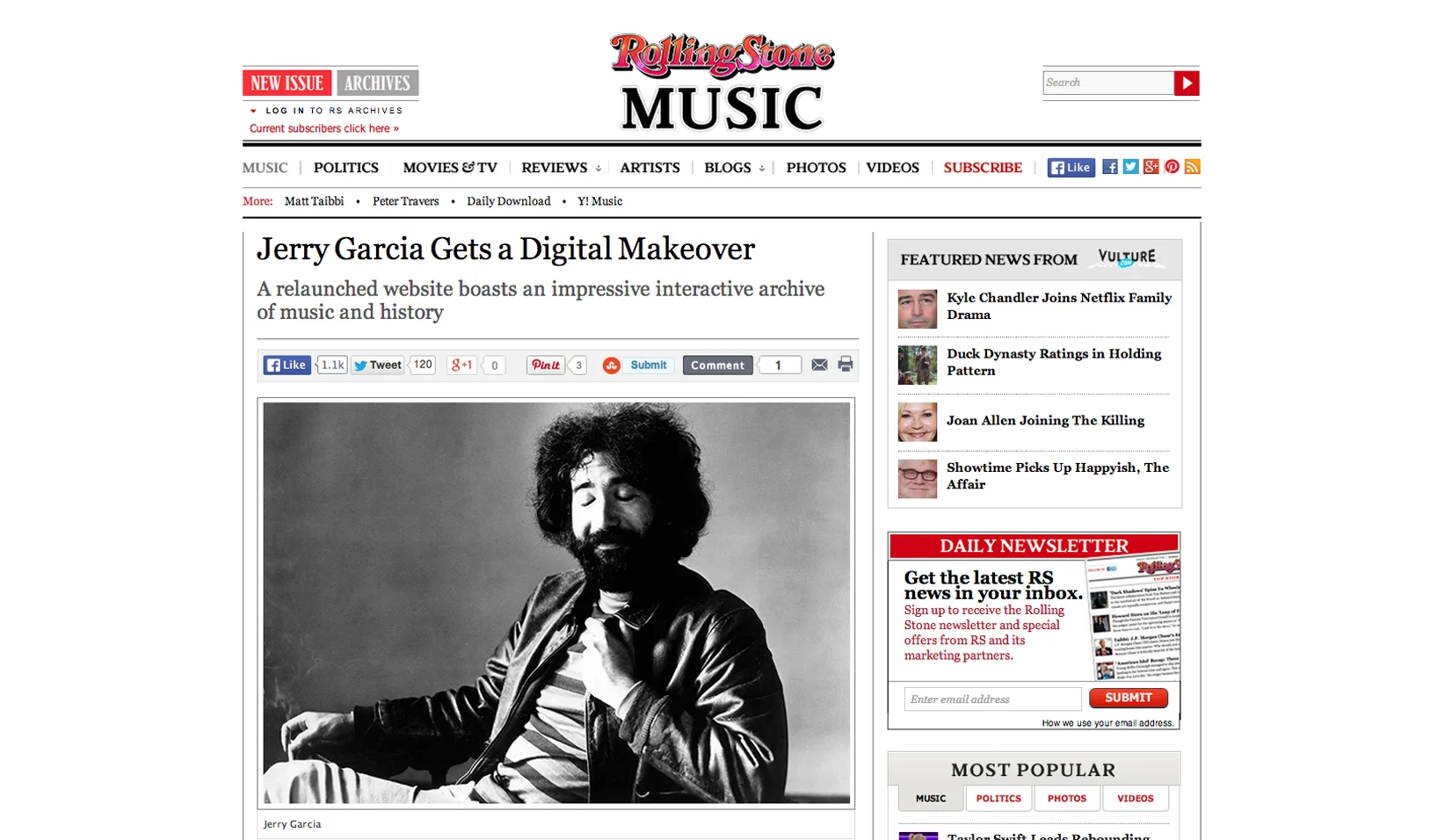Submit article to StumbleUpon
Screen dimensions: 1452x840
click(x=639, y=366)
